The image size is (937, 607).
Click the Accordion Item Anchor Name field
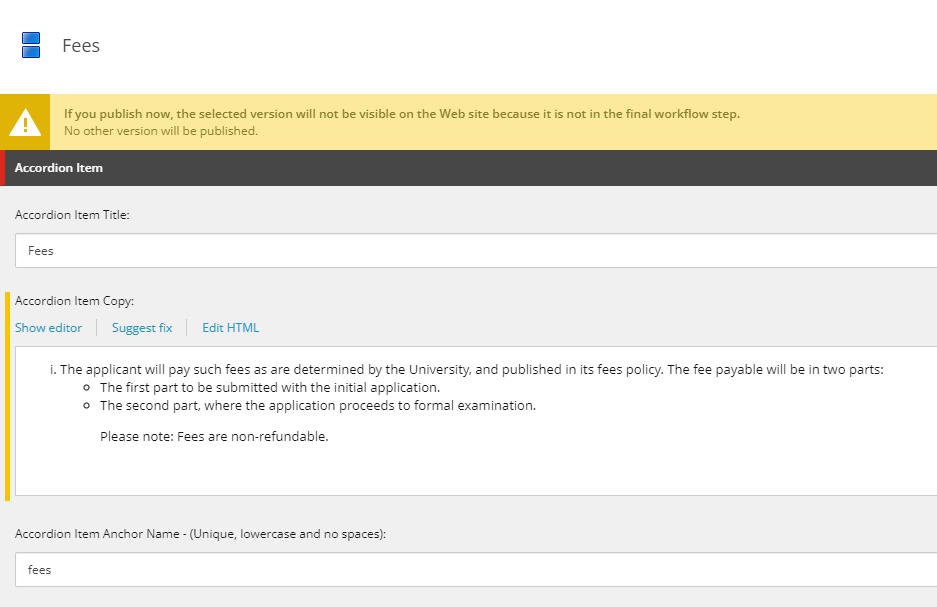(x=476, y=570)
